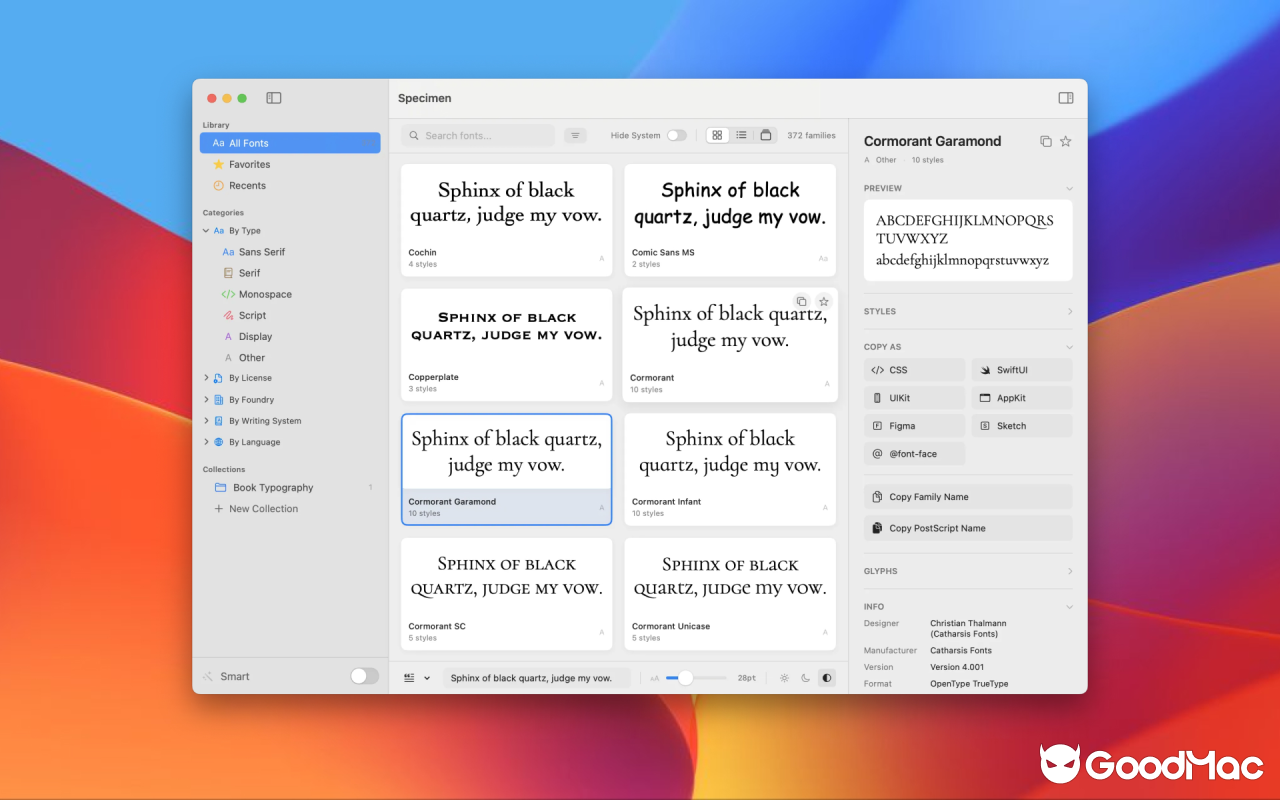Viewport: 1280px width, 800px height.
Task: Collapse the By Type category
Action: [x=206, y=230]
